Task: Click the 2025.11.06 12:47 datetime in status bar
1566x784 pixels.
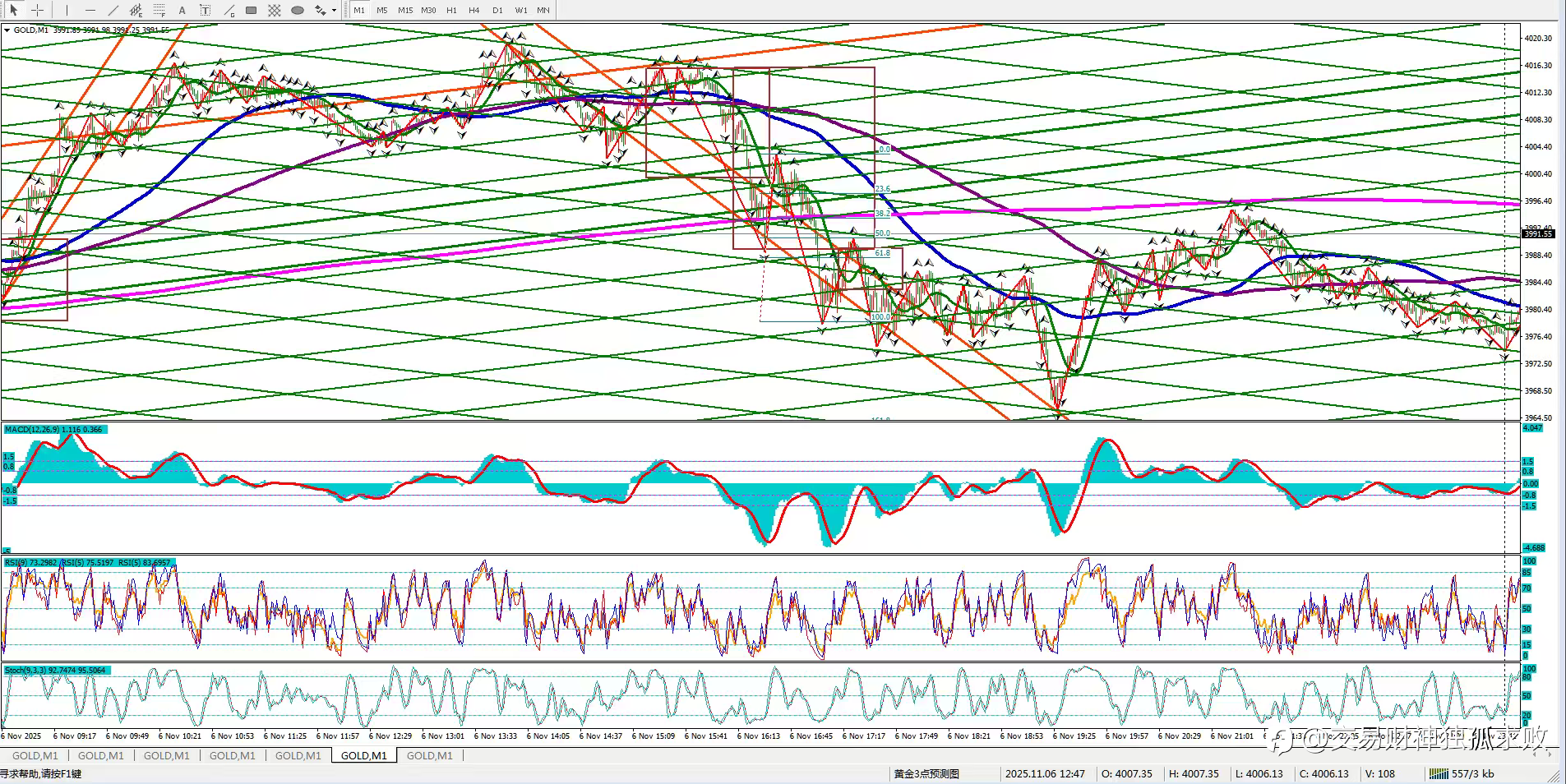Action: click(x=1045, y=773)
